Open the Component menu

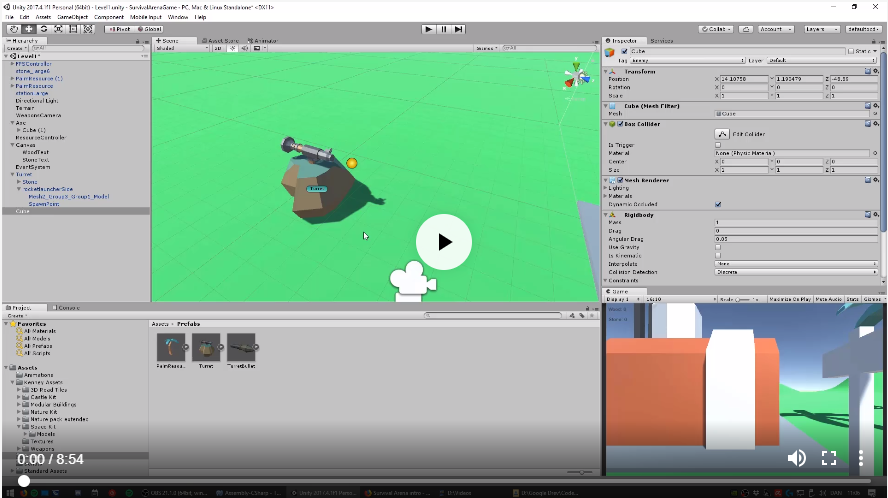pos(109,17)
